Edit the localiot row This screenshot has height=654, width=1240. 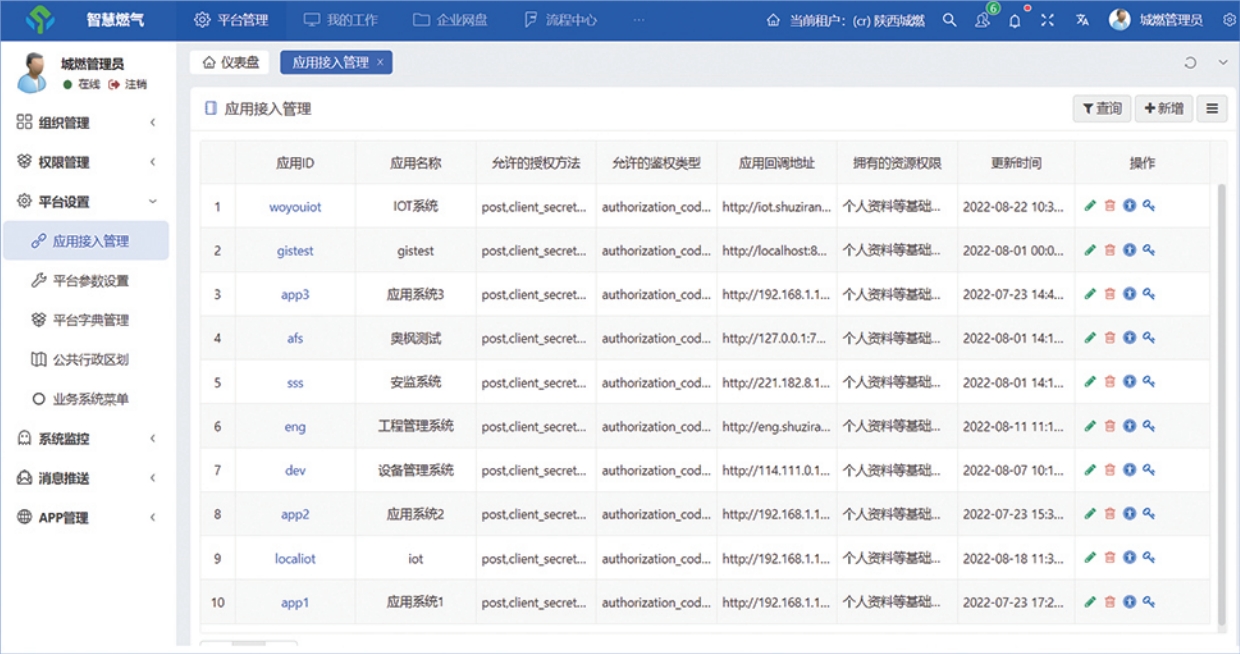pos(1090,558)
